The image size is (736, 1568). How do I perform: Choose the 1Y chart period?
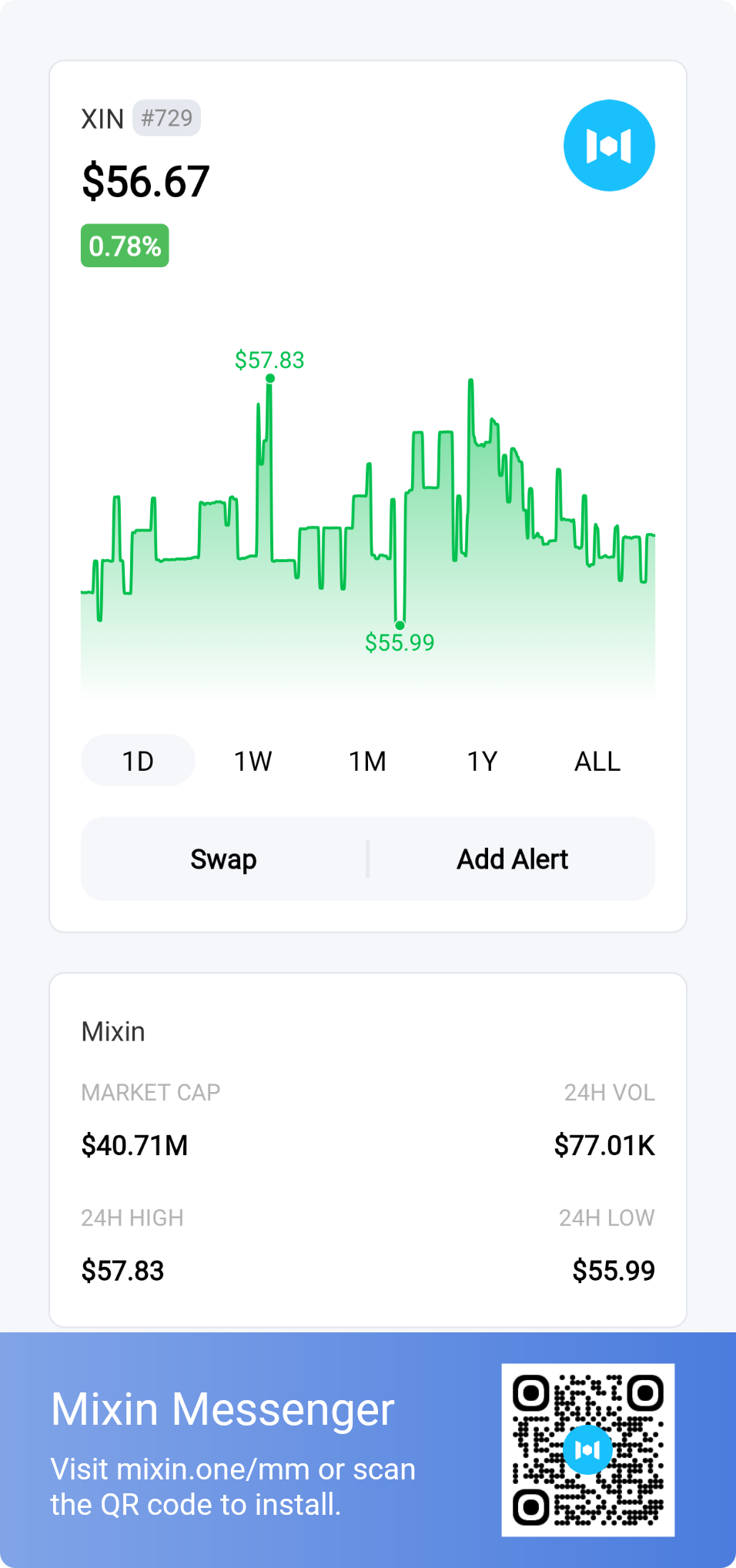482,761
